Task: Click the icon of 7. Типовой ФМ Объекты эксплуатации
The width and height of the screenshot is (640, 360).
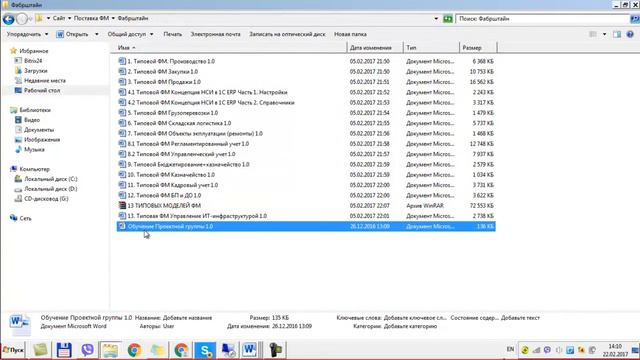Action: (x=122, y=133)
